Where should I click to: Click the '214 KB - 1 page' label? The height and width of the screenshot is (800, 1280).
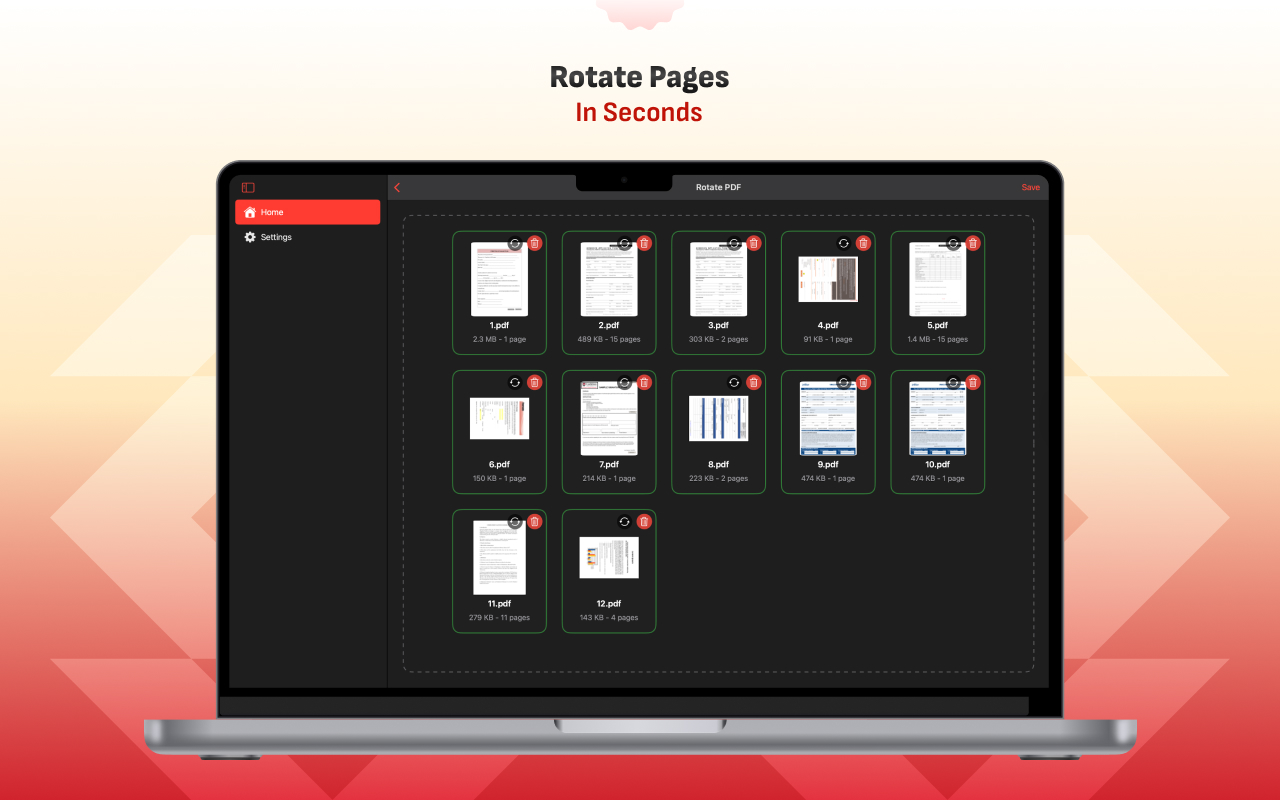(609, 479)
